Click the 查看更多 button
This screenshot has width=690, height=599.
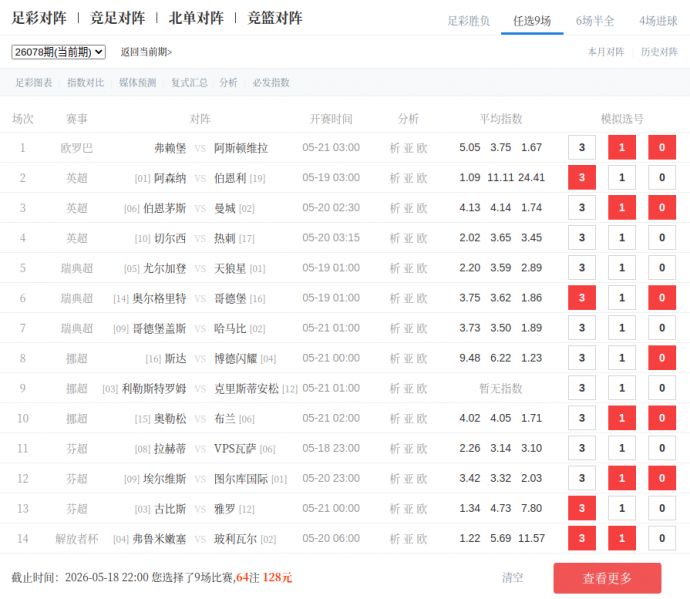click(607, 578)
